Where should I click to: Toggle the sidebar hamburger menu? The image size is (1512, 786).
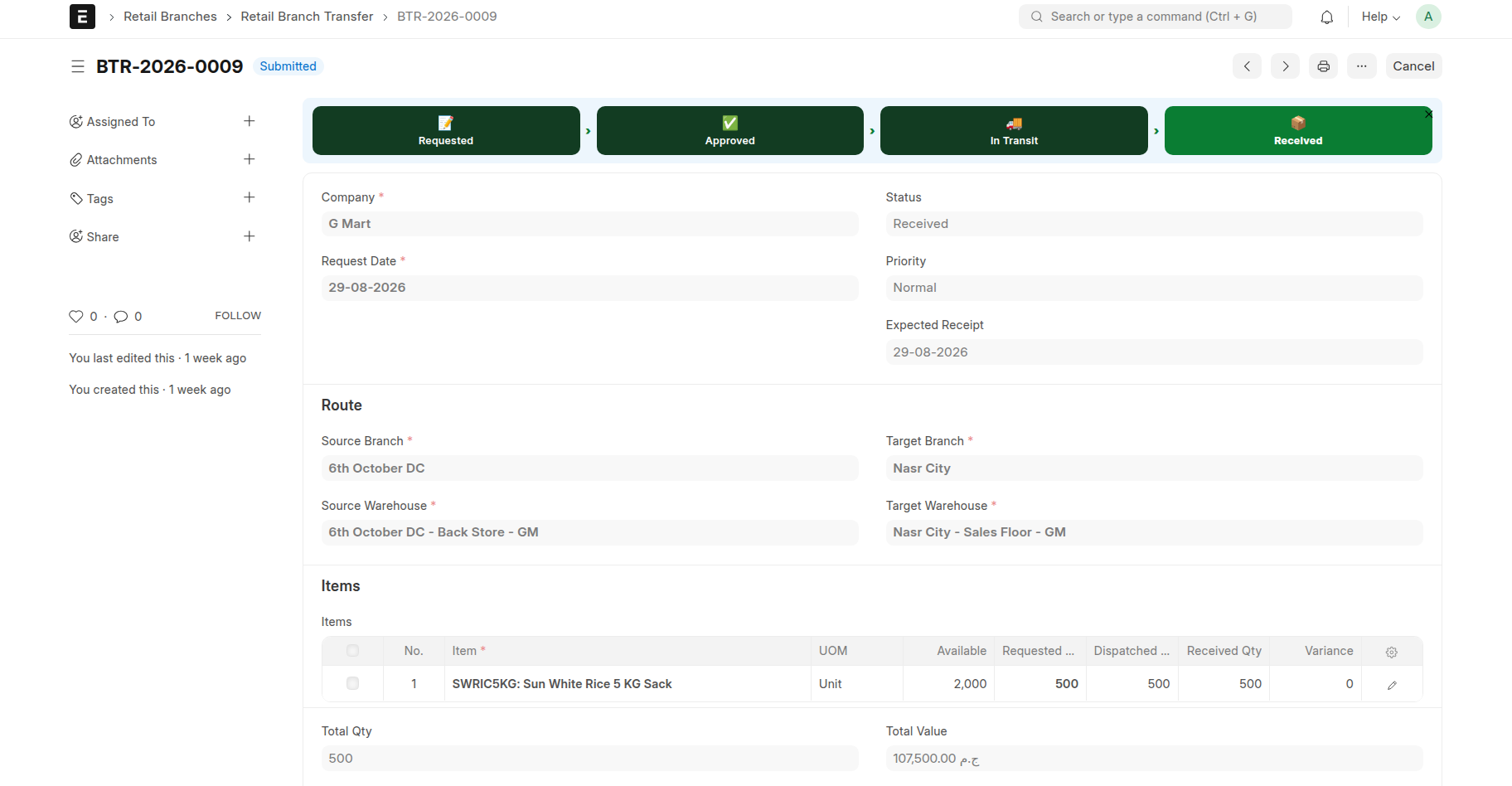coord(78,66)
